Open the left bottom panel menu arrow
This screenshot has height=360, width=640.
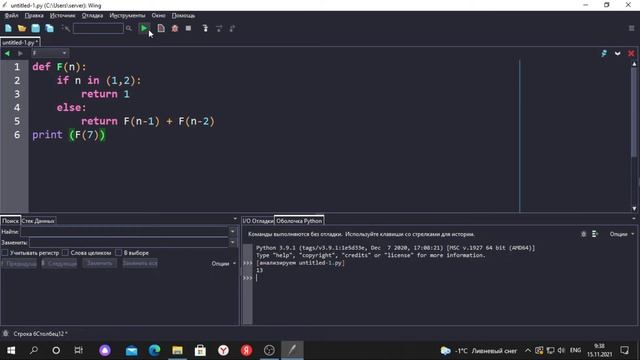[x=235, y=219]
